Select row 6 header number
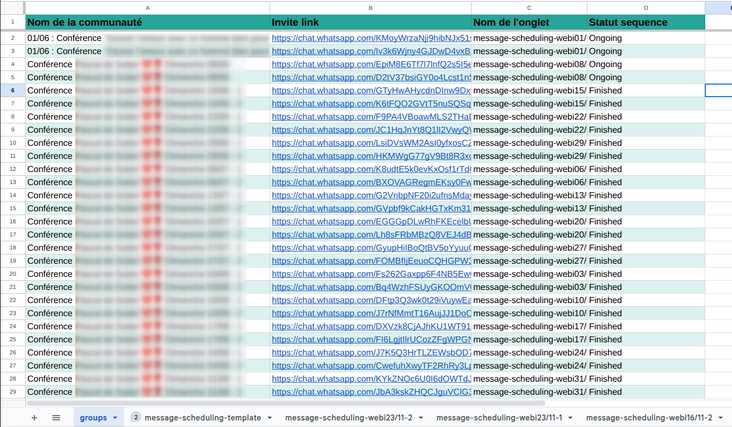This screenshot has width=732, height=427. [x=12, y=90]
